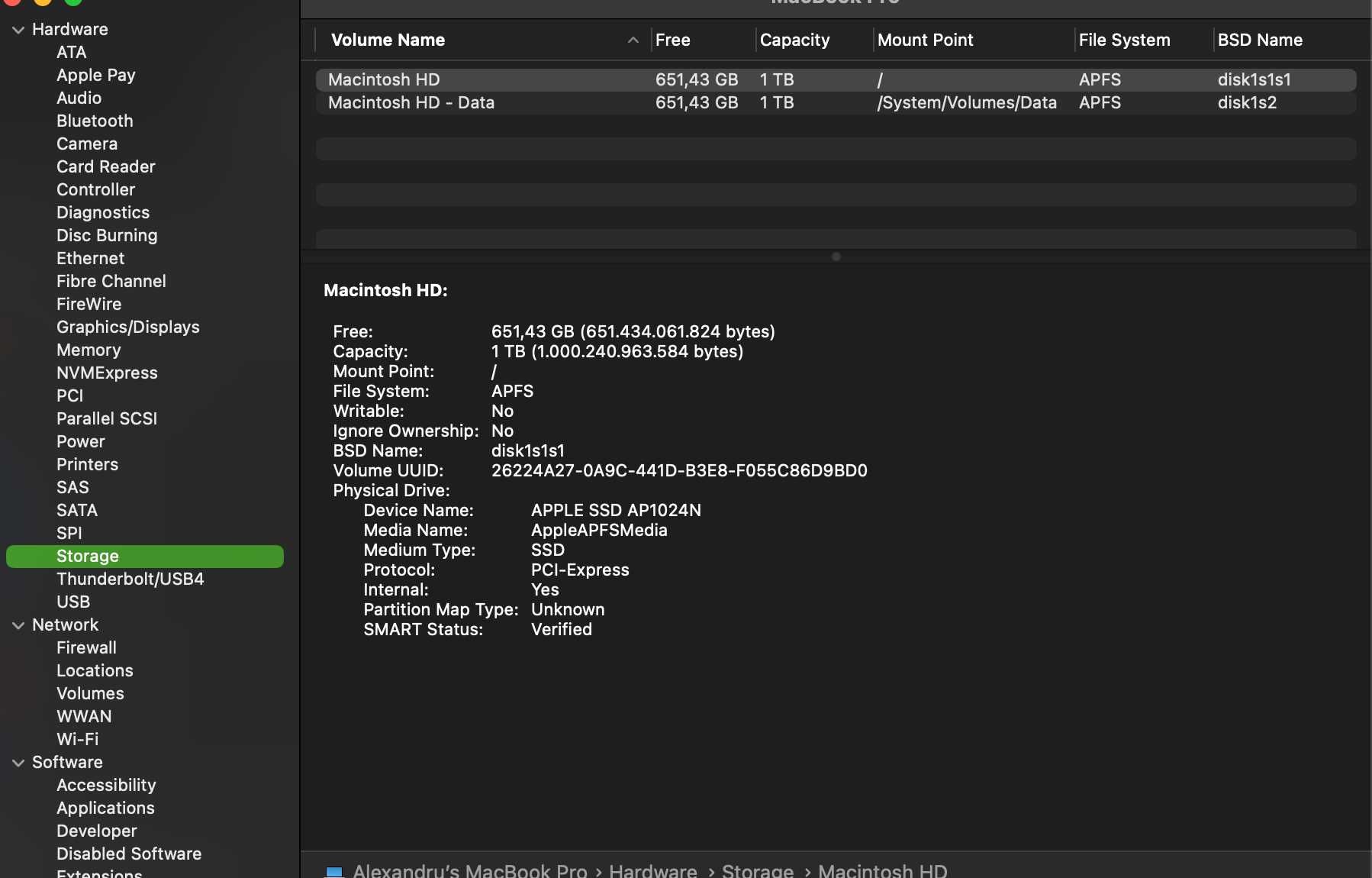
Task: Select PCI in the sidebar
Action: coord(69,395)
